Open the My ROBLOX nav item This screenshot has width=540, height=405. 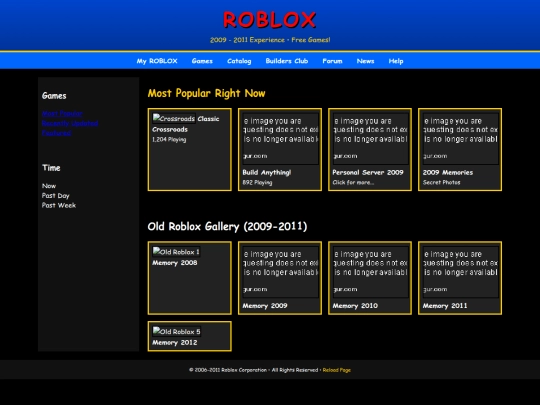(x=157, y=61)
